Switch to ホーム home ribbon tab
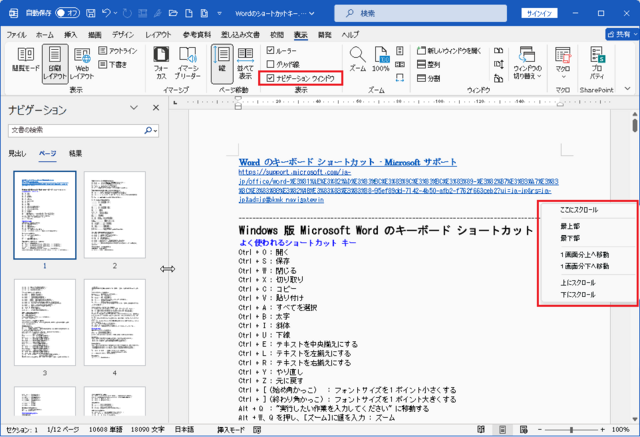 pos(44,35)
